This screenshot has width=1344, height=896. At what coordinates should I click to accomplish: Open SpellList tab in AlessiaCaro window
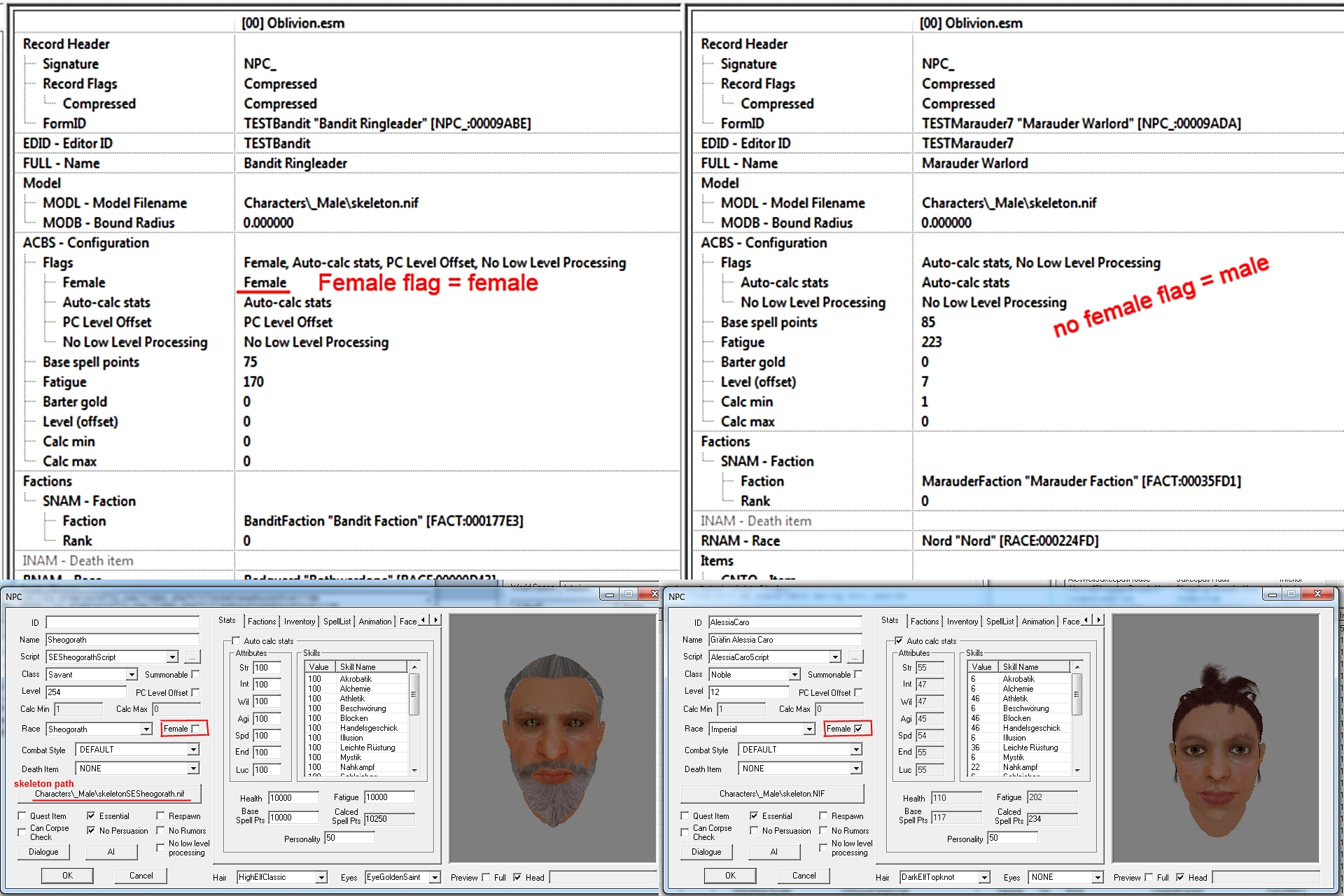point(1000,622)
